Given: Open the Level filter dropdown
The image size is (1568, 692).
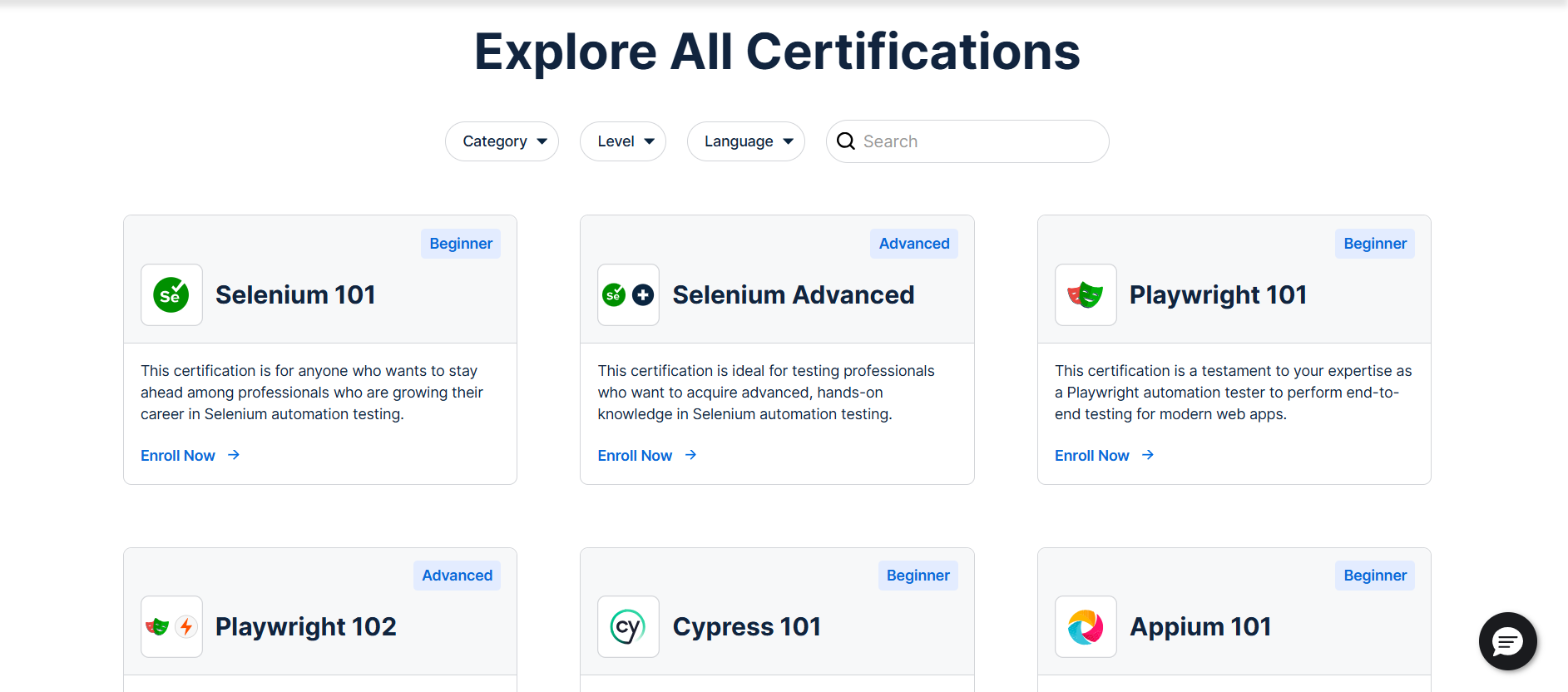Looking at the screenshot, I should tap(623, 141).
